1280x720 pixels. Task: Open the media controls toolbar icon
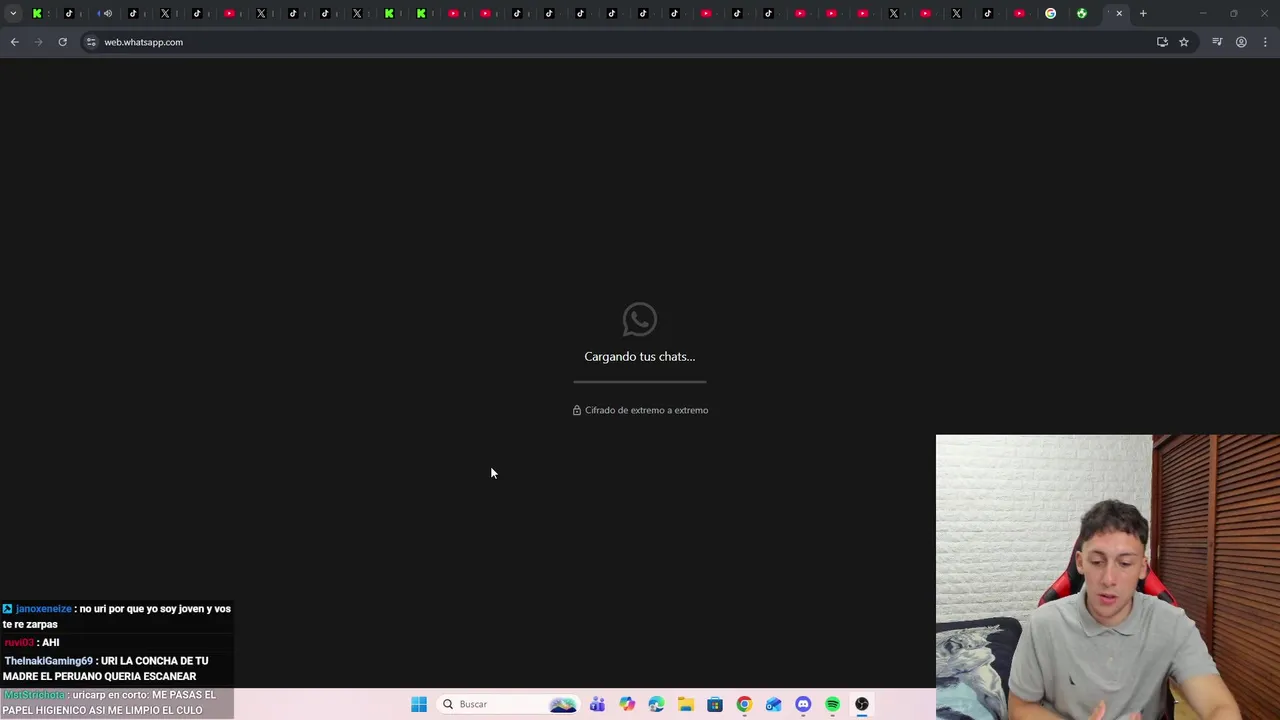coord(1217,42)
